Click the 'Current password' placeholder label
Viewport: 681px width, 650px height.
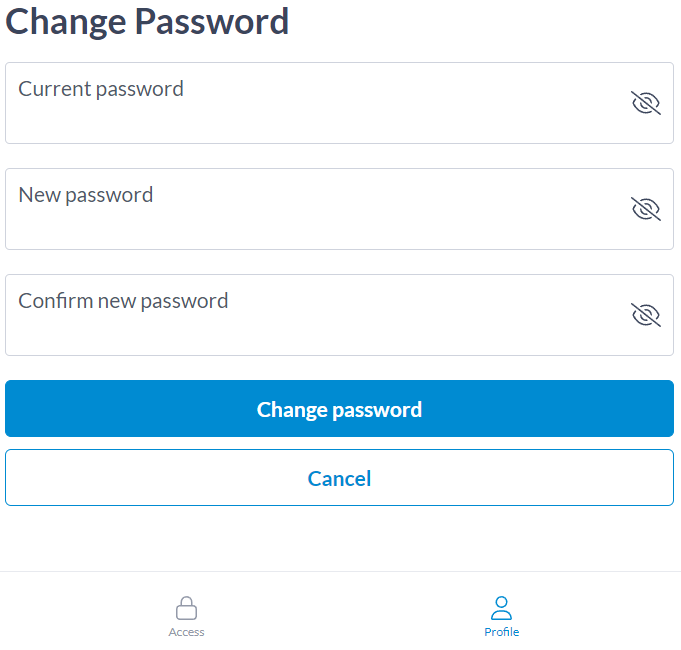(101, 89)
